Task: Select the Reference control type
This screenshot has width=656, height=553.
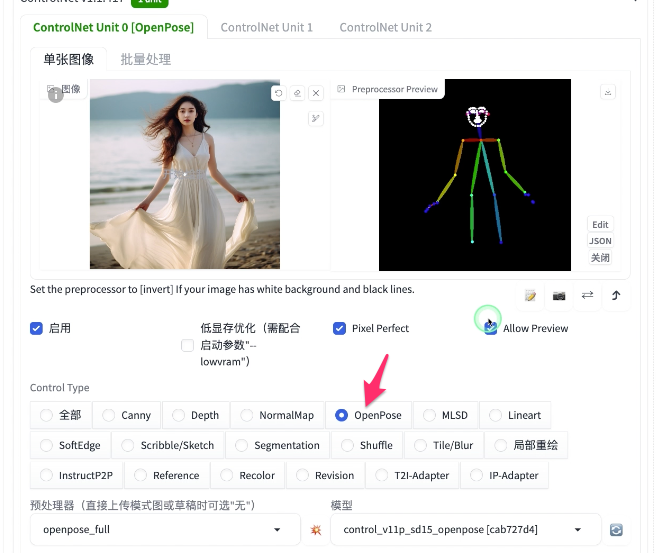Action: [167, 475]
